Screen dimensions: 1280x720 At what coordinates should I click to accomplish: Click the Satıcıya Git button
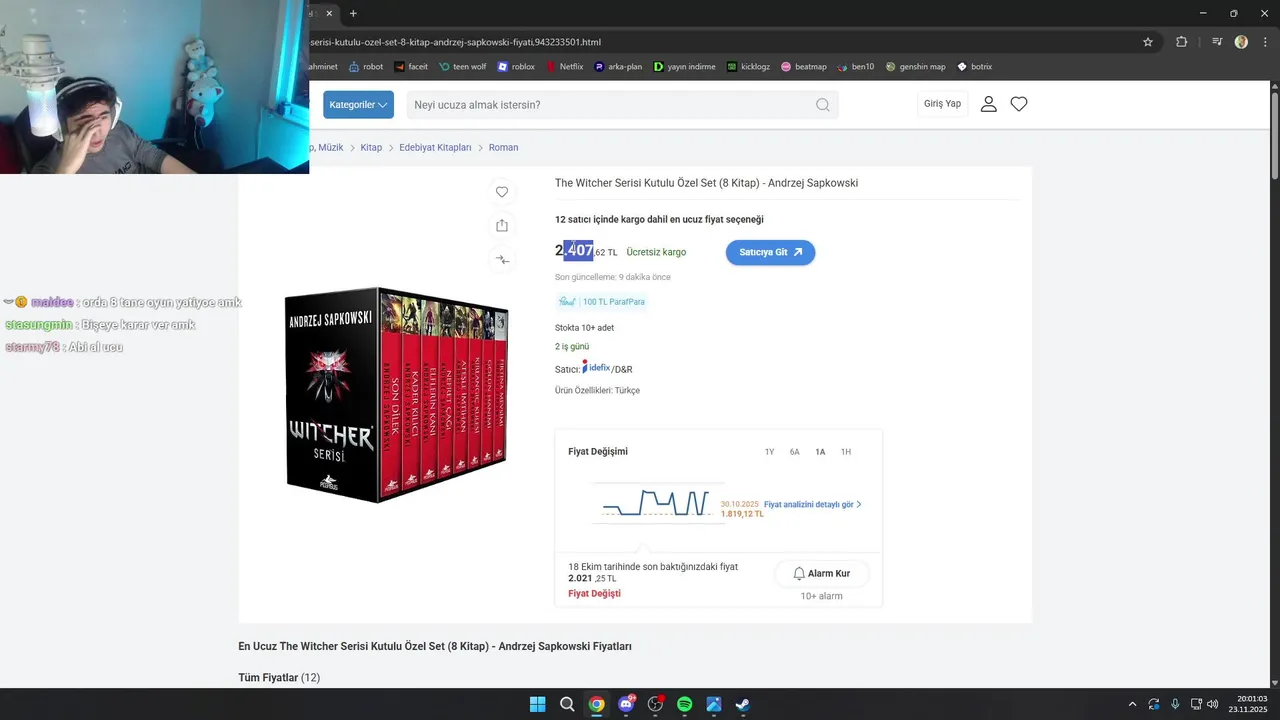click(770, 252)
